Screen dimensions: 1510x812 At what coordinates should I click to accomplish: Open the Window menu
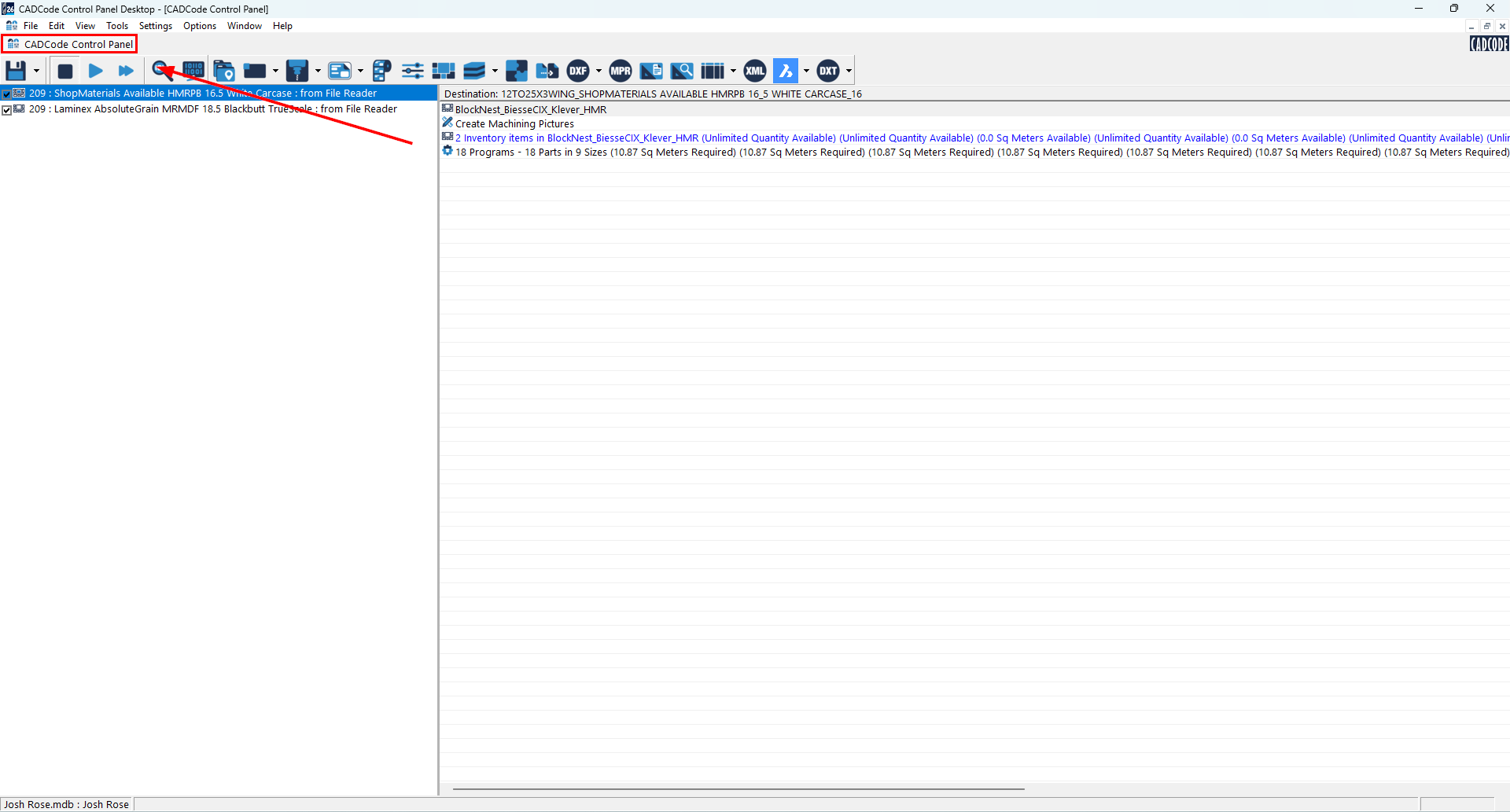tap(245, 26)
